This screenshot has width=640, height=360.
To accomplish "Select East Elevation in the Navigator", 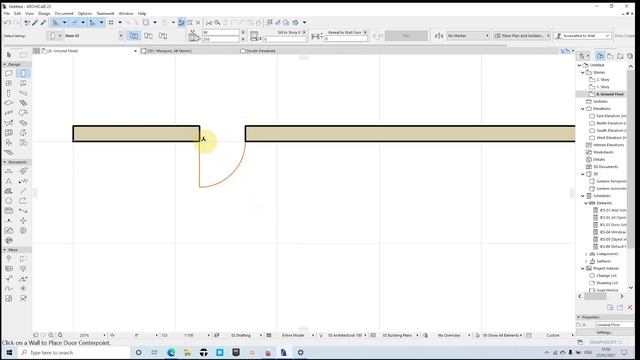I will coord(609,116).
